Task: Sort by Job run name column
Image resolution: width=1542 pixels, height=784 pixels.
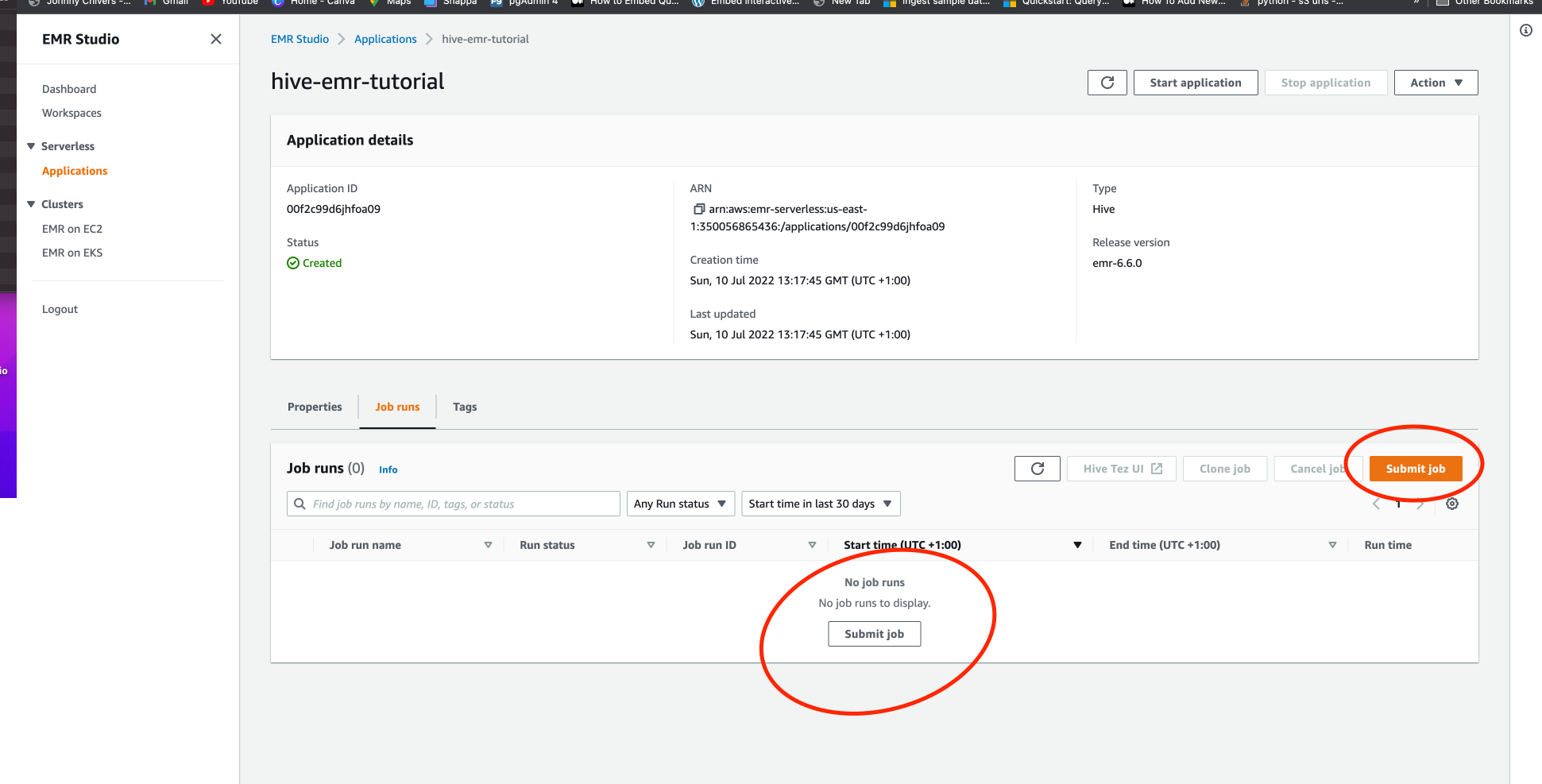Action: click(x=488, y=545)
